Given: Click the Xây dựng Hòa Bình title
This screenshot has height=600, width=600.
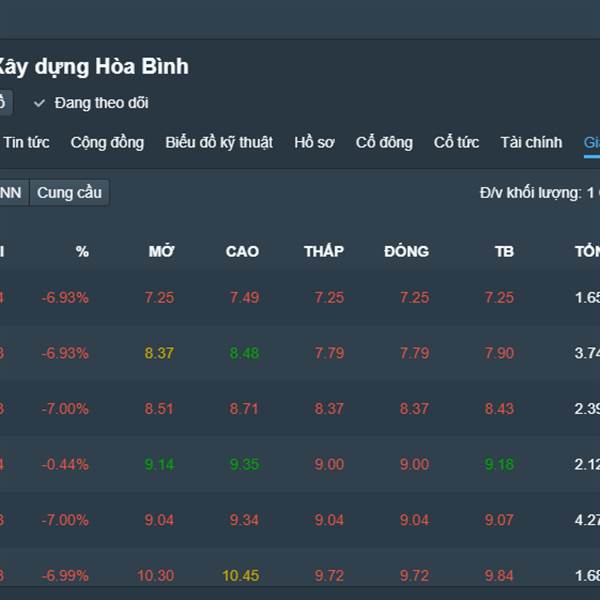Looking at the screenshot, I should coord(94,67).
